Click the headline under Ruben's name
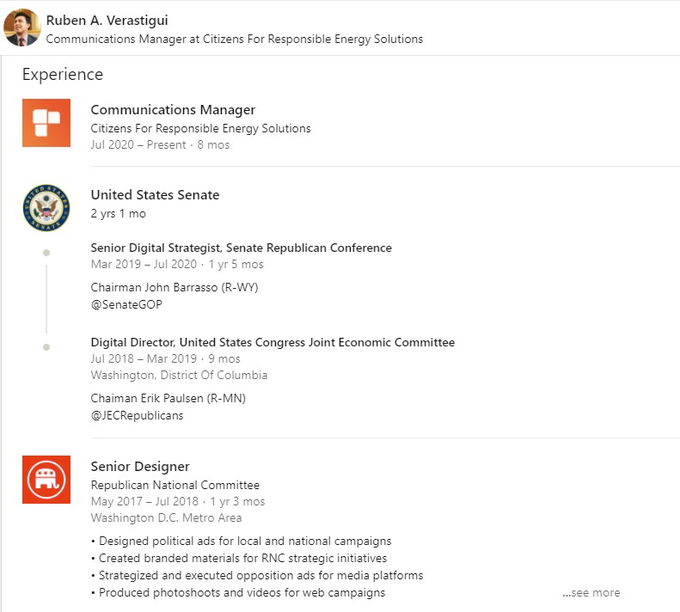 [x=234, y=39]
